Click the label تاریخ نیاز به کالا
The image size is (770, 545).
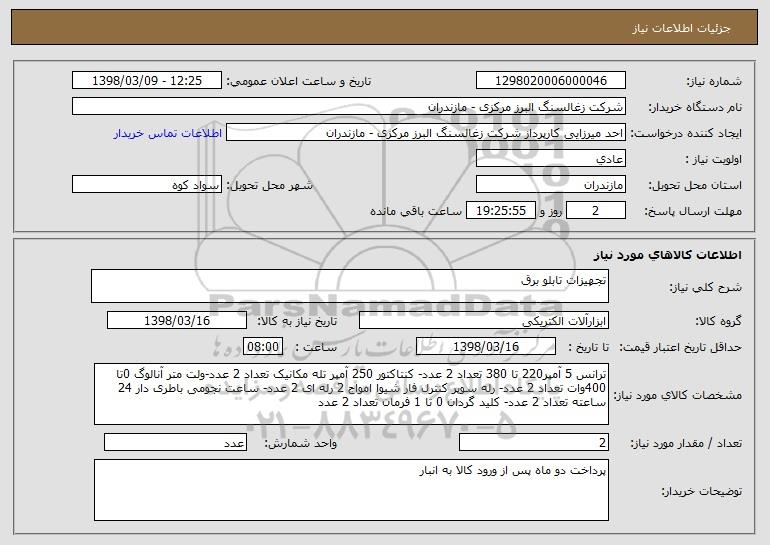pyautogui.click(x=297, y=322)
